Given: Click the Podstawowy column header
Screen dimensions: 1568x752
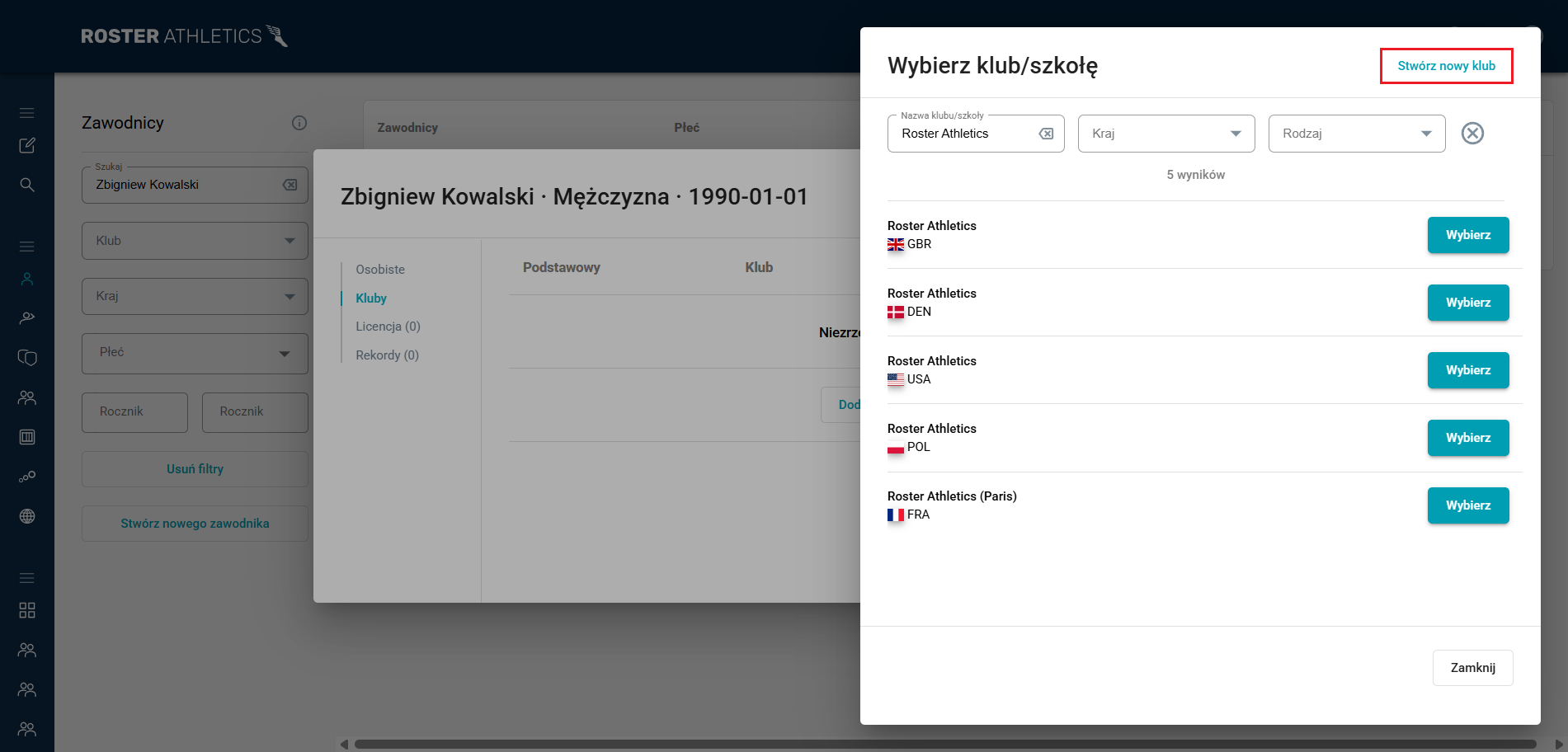Looking at the screenshot, I should pos(561,267).
